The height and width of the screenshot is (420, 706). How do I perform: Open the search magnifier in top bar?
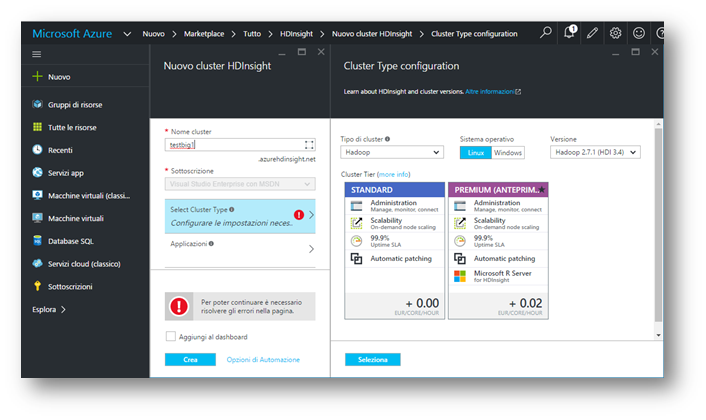click(x=546, y=33)
